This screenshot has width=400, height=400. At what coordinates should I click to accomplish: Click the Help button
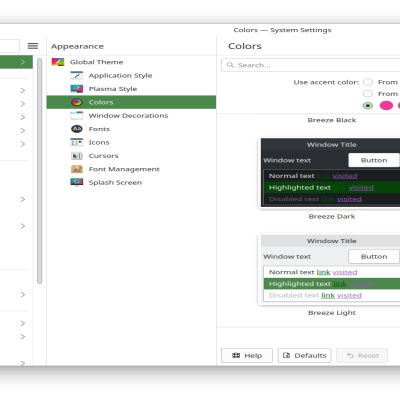[247, 355]
